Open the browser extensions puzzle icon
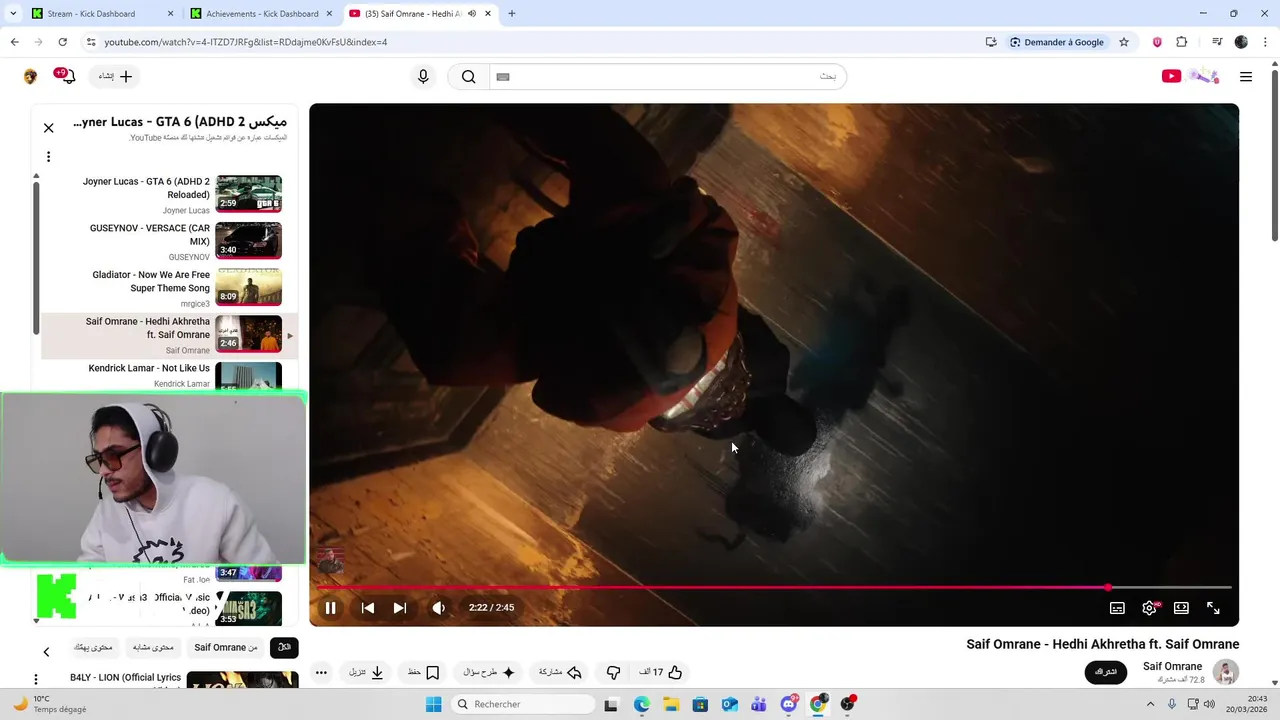Screen dimensions: 1280x720 tap(1182, 42)
